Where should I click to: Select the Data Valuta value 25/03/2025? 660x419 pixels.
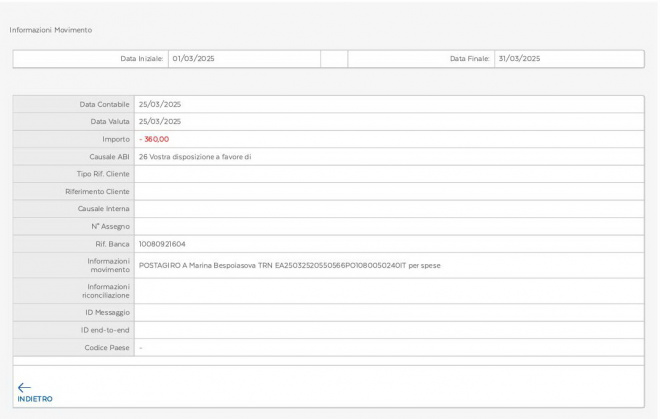(x=160, y=121)
